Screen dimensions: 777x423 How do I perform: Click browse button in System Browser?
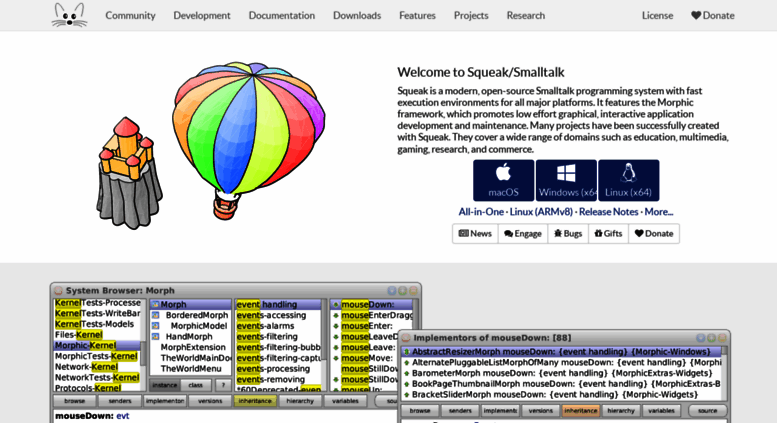[x=74, y=401]
